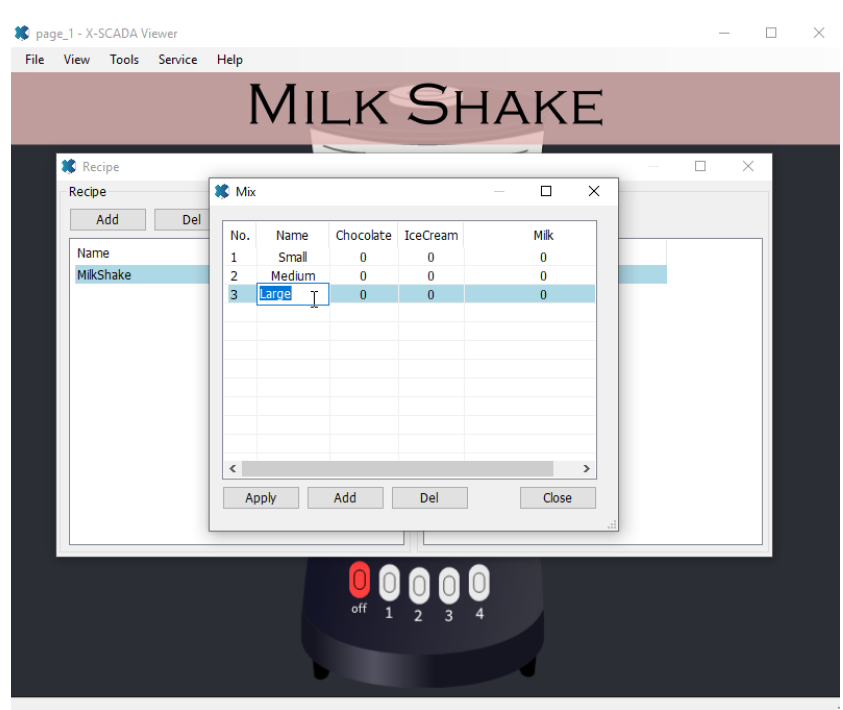This screenshot has height=710, width=843.
Task: Set blender speed button 1
Action: 389,583
